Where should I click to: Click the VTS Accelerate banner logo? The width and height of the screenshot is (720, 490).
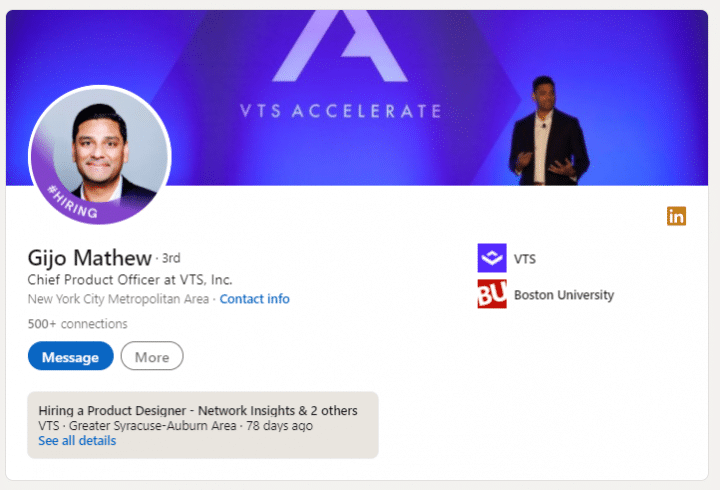click(x=340, y=64)
